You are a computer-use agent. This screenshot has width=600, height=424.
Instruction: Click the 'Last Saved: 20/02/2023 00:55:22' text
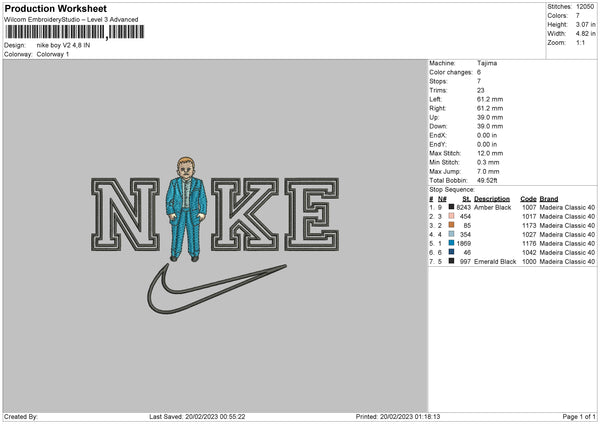point(197,417)
